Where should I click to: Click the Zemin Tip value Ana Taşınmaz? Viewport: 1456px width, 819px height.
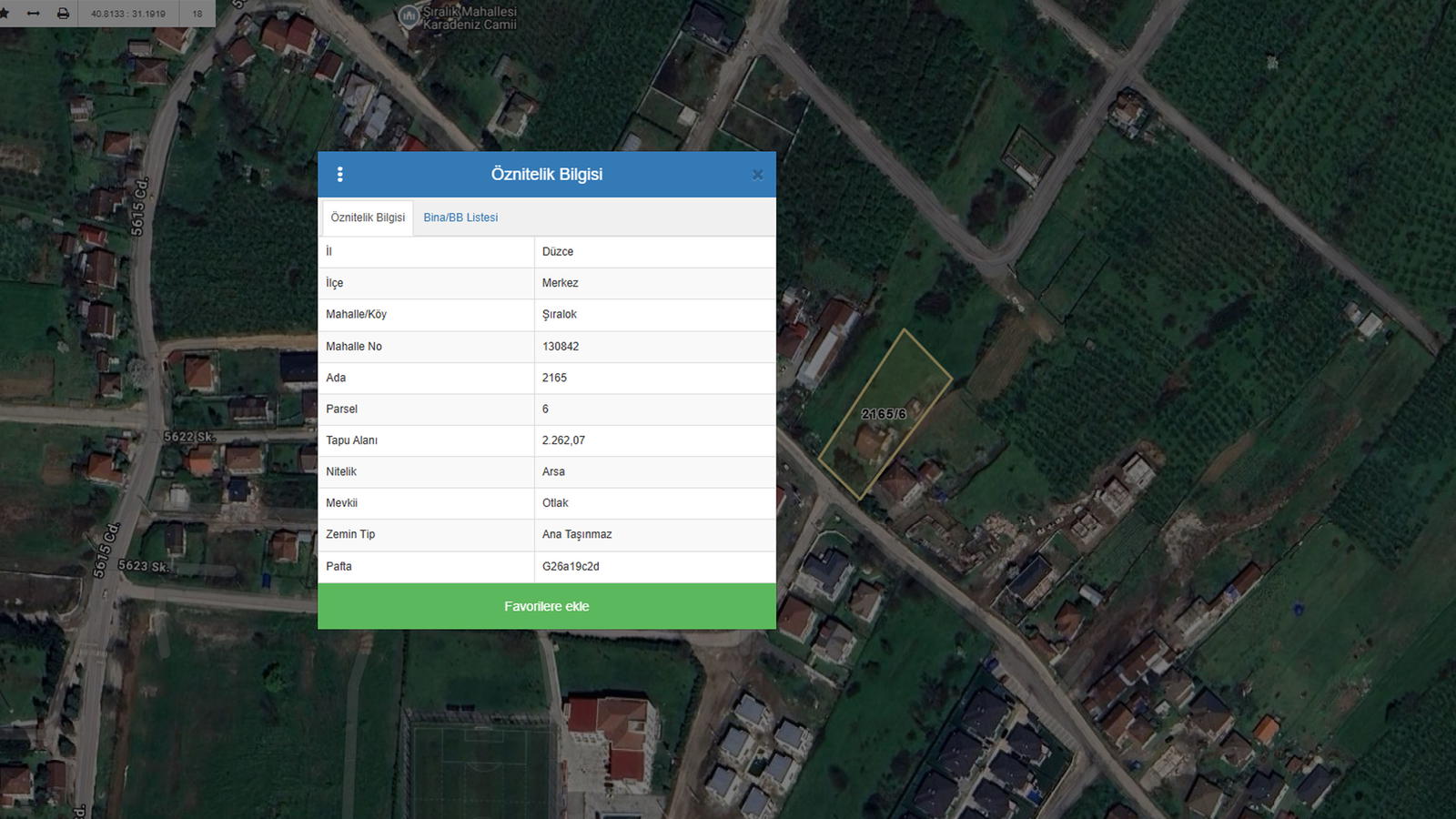(x=577, y=534)
